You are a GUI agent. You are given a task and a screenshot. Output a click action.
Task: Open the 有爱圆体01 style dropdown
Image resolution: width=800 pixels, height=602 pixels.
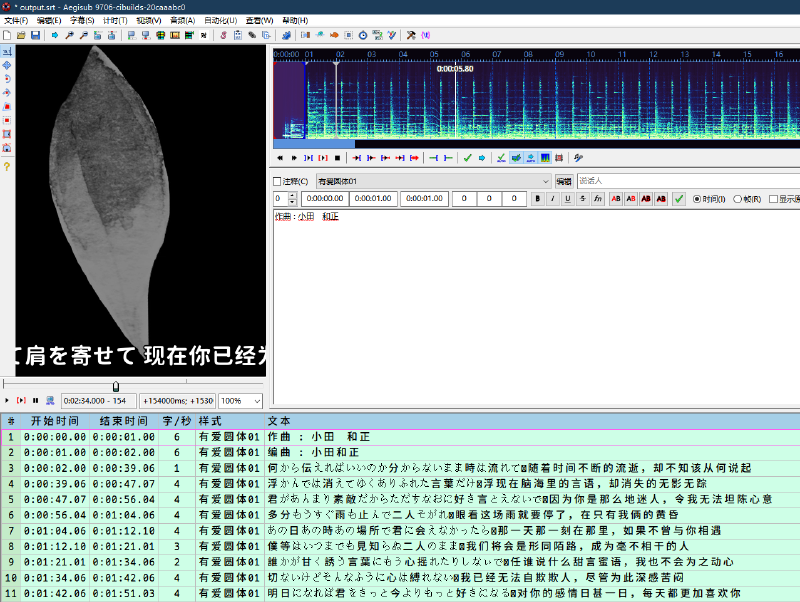(x=545, y=181)
